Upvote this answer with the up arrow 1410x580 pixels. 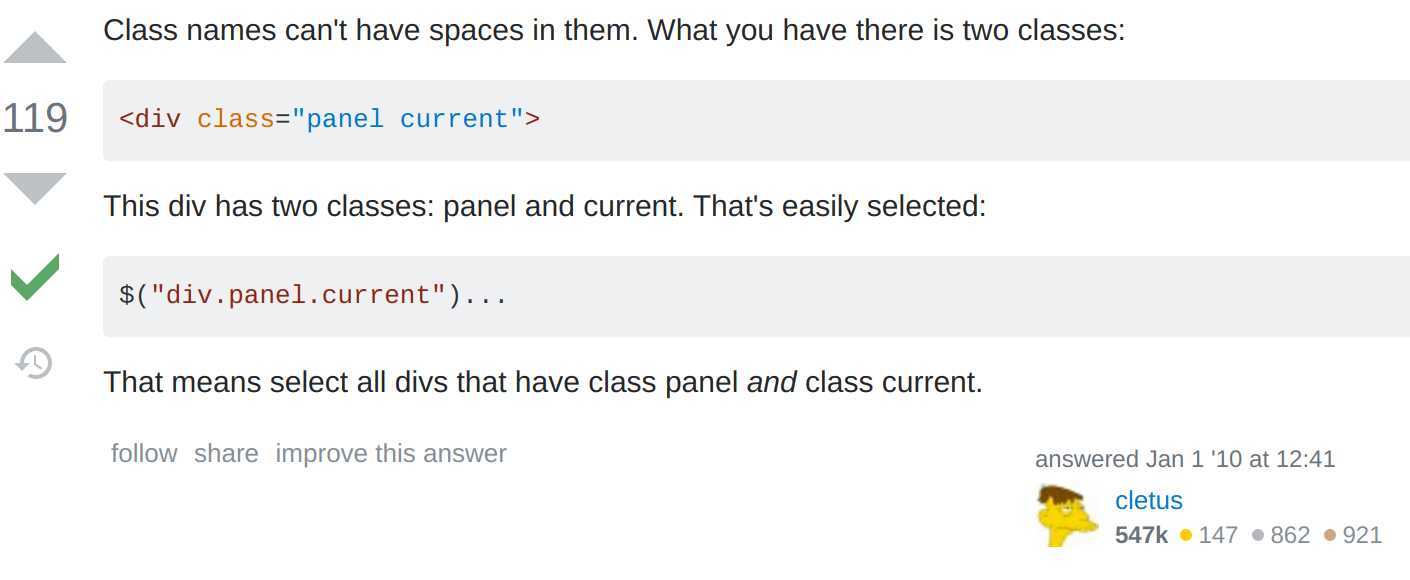tap(35, 48)
